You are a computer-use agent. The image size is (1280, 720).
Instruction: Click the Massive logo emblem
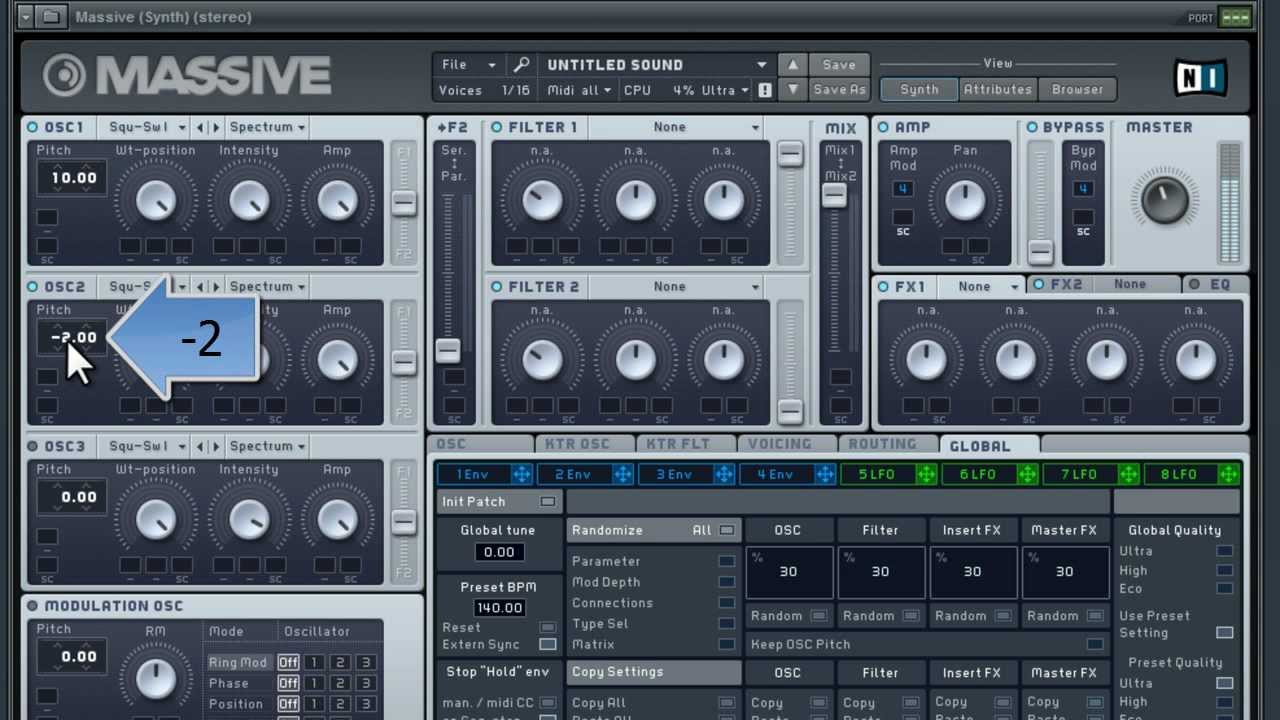click(65, 76)
